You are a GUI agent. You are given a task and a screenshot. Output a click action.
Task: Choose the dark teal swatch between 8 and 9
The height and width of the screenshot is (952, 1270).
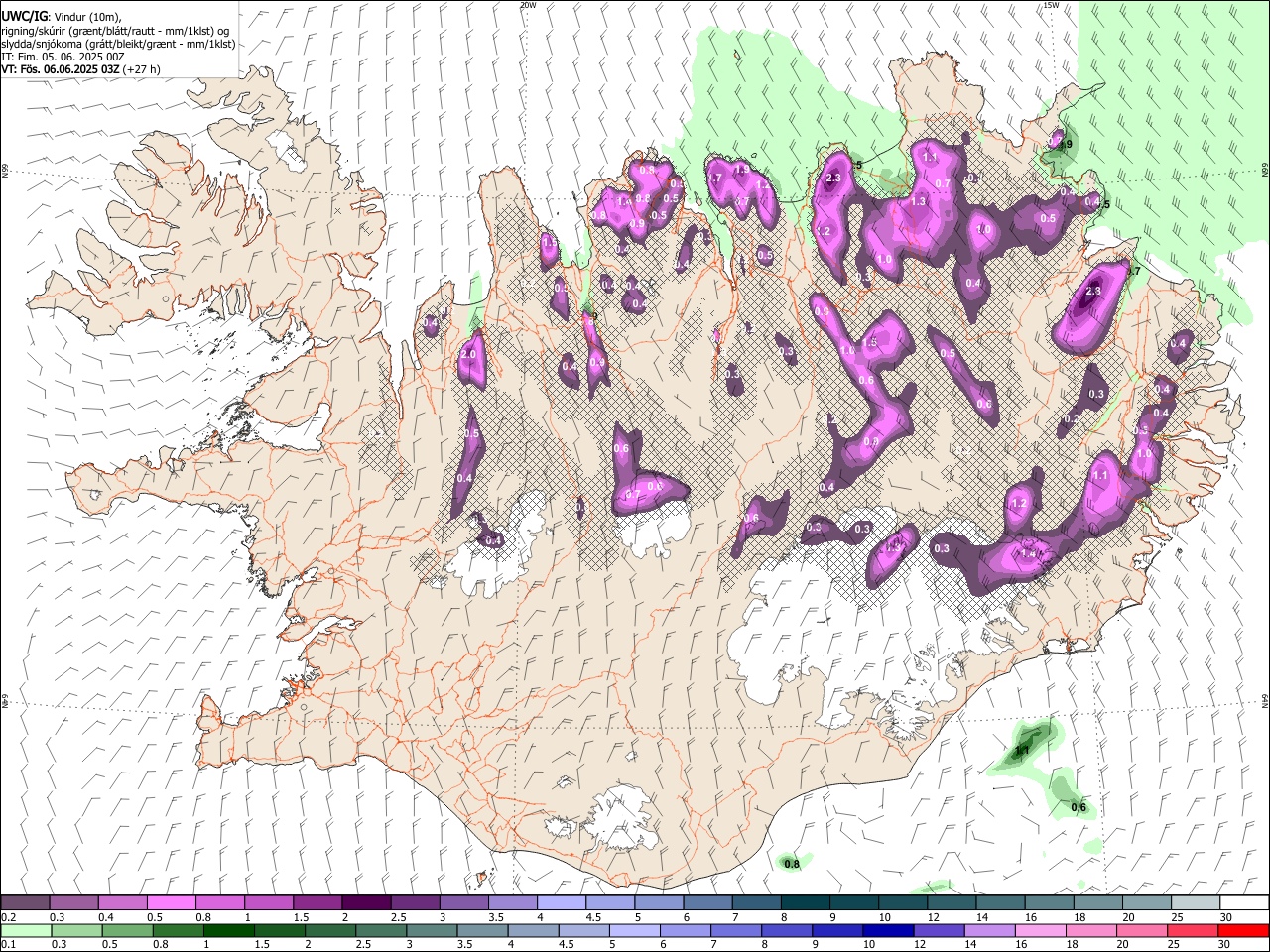point(805,903)
